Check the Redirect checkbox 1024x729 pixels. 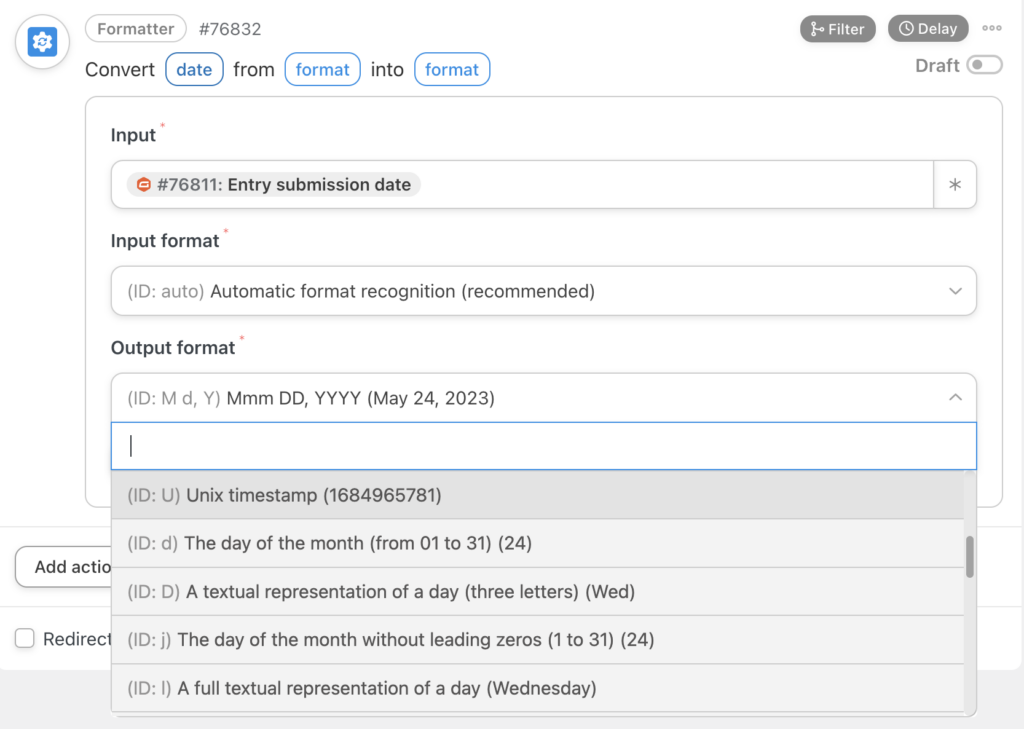(24, 638)
